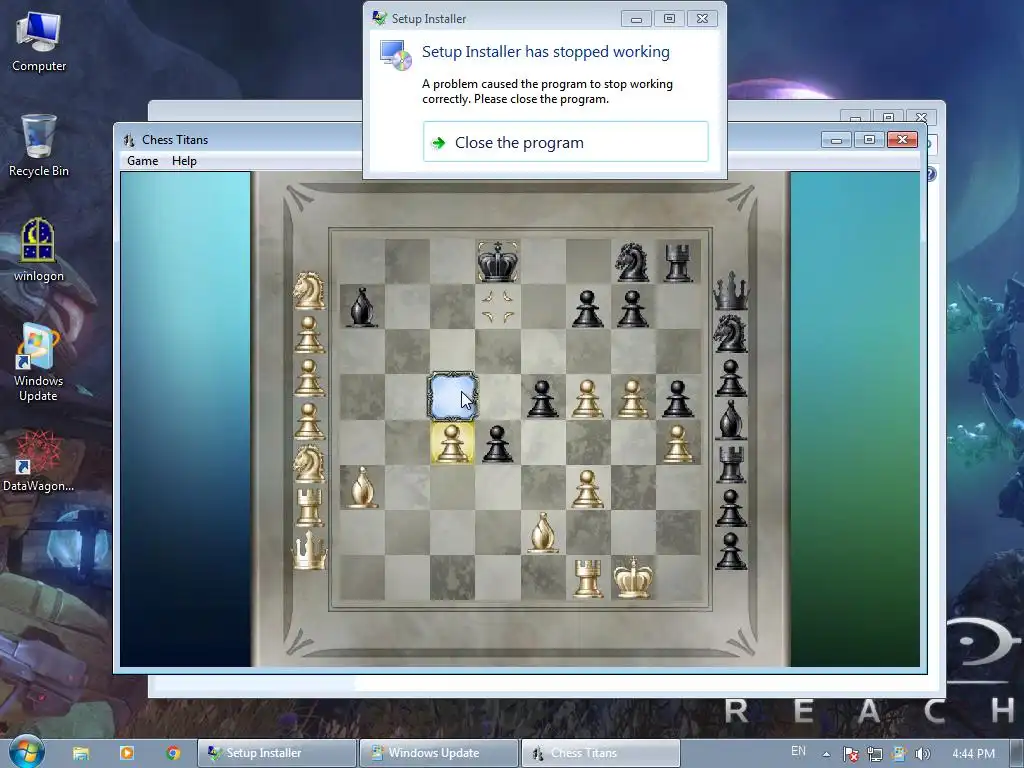1024x768 pixels.
Task: Click the EN language indicator in the taskbar
Action: click(x=798, y=751)
